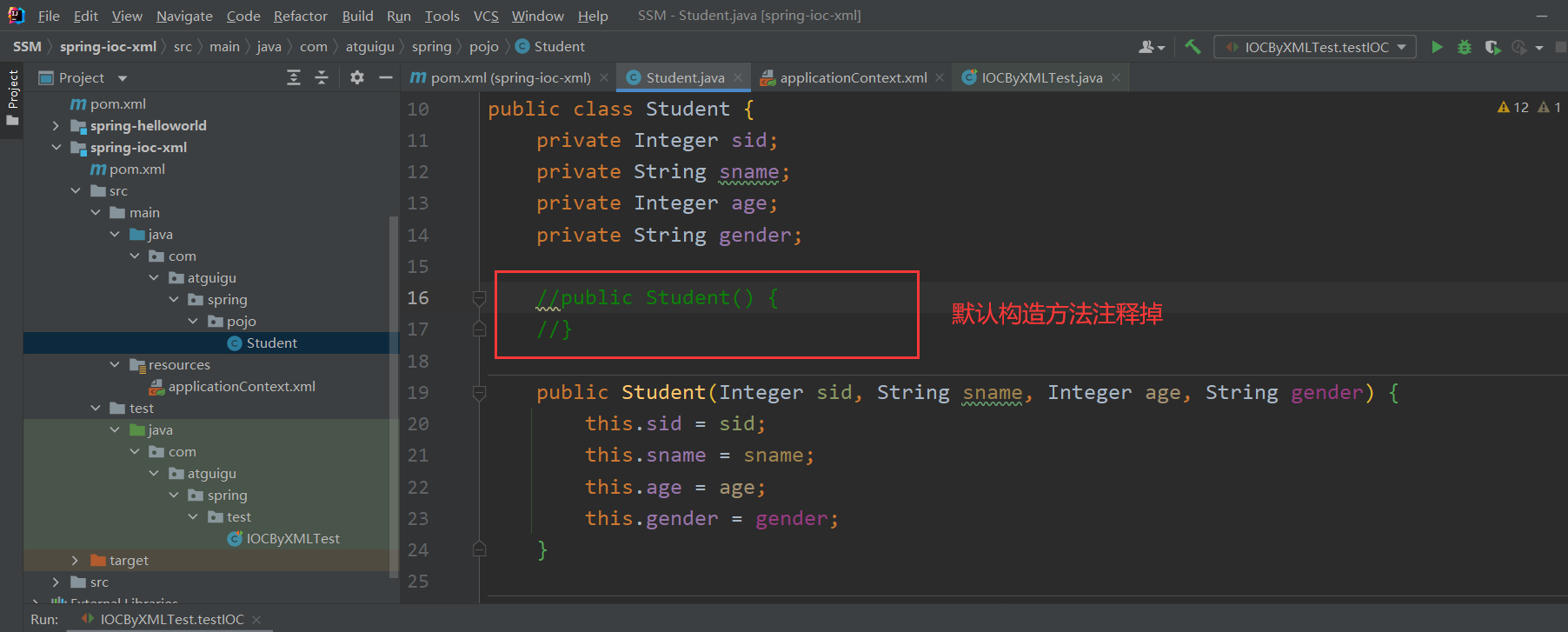
Task: Select the top-level pom.xml file
Action: (109, 104)
